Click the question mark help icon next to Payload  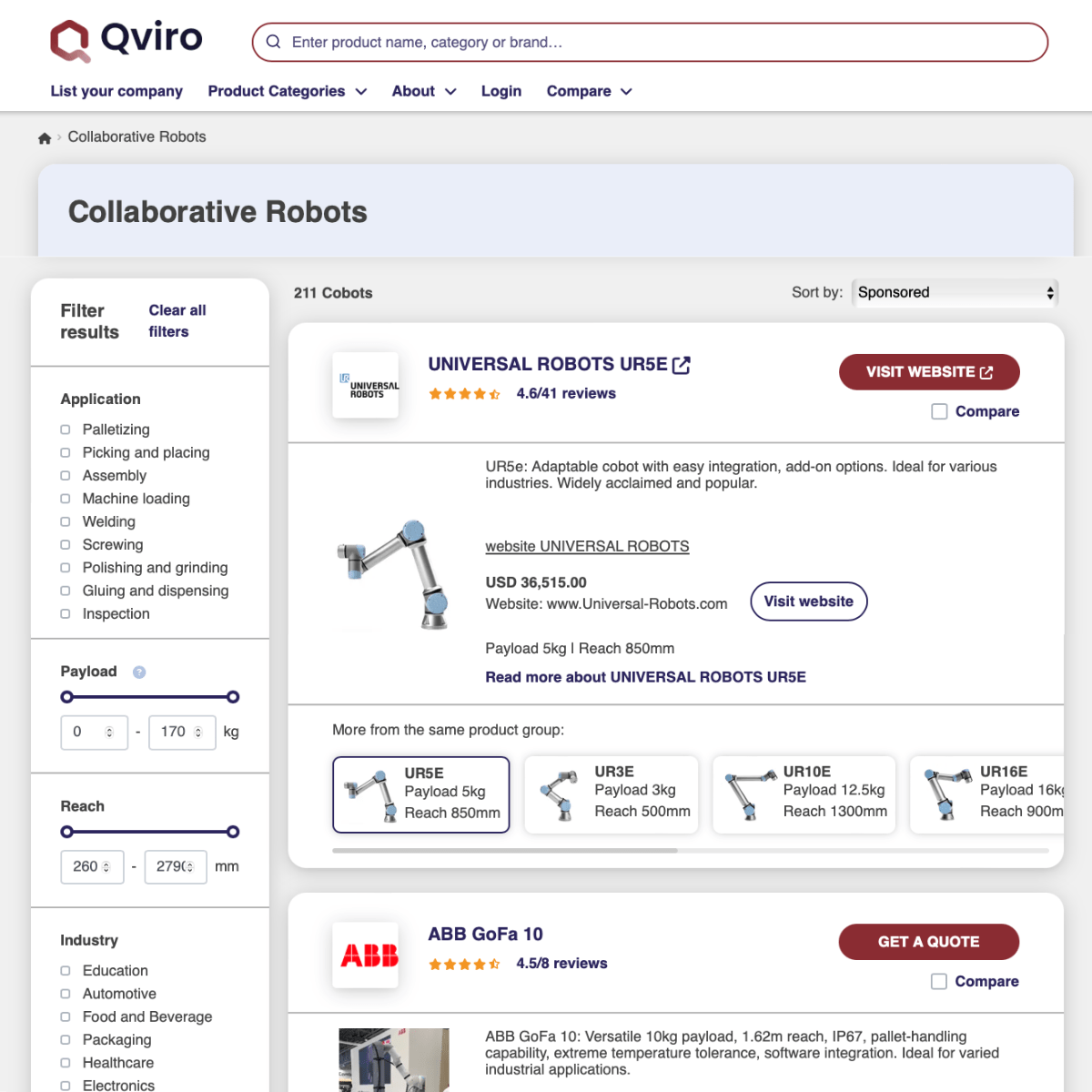click(x=138, y=672)
